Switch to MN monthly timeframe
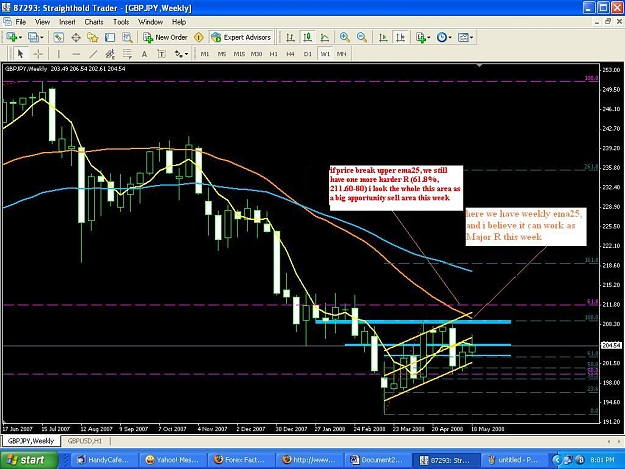The height and width of the screenshot is (469, 625). tap(342, 54)
